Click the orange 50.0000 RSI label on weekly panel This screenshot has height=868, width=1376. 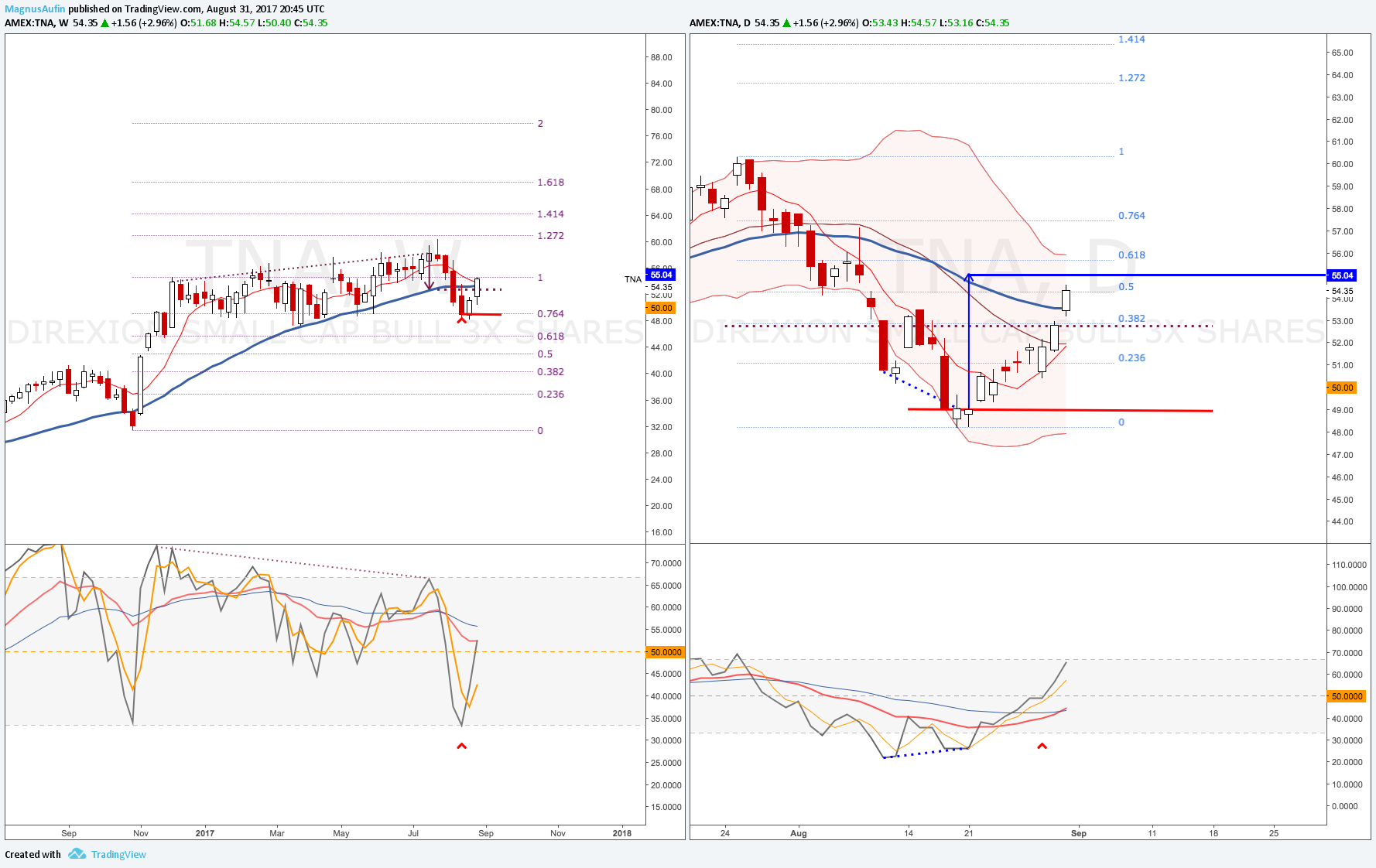tap(666, 652)
